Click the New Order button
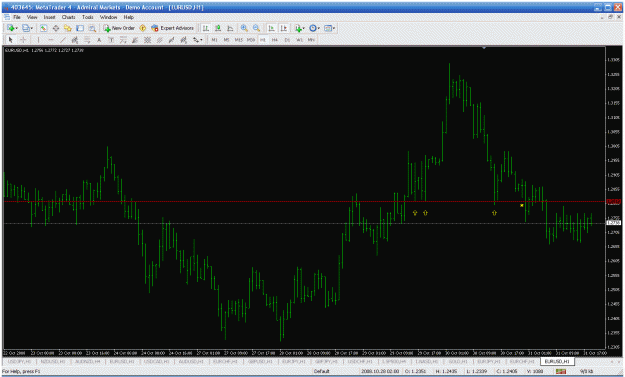The height and width of the screenshot is (377, 625). coord(119,28)
